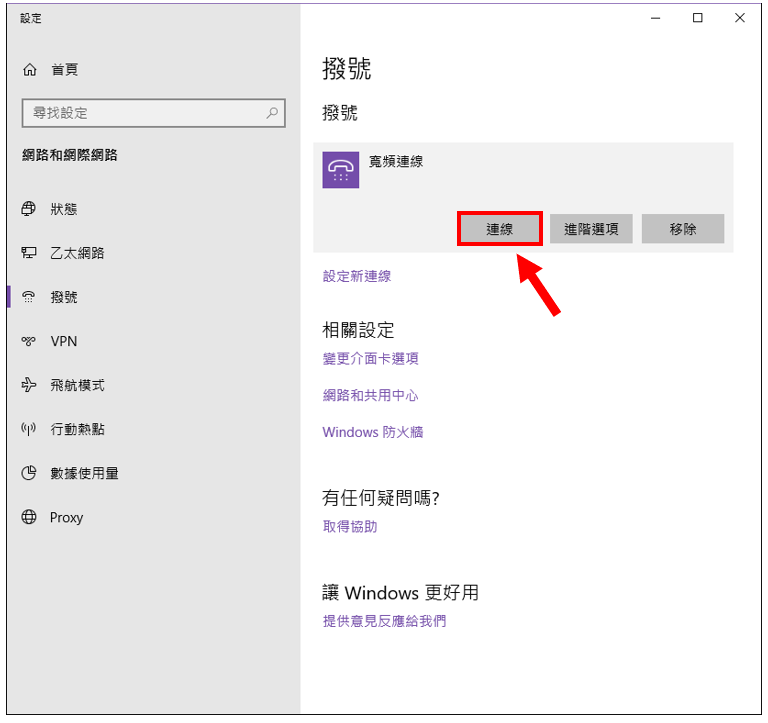This screenshot has width=768, height=723.
Task: Click the 提供意見反應給我們 link
Action: tap(384, 621)
